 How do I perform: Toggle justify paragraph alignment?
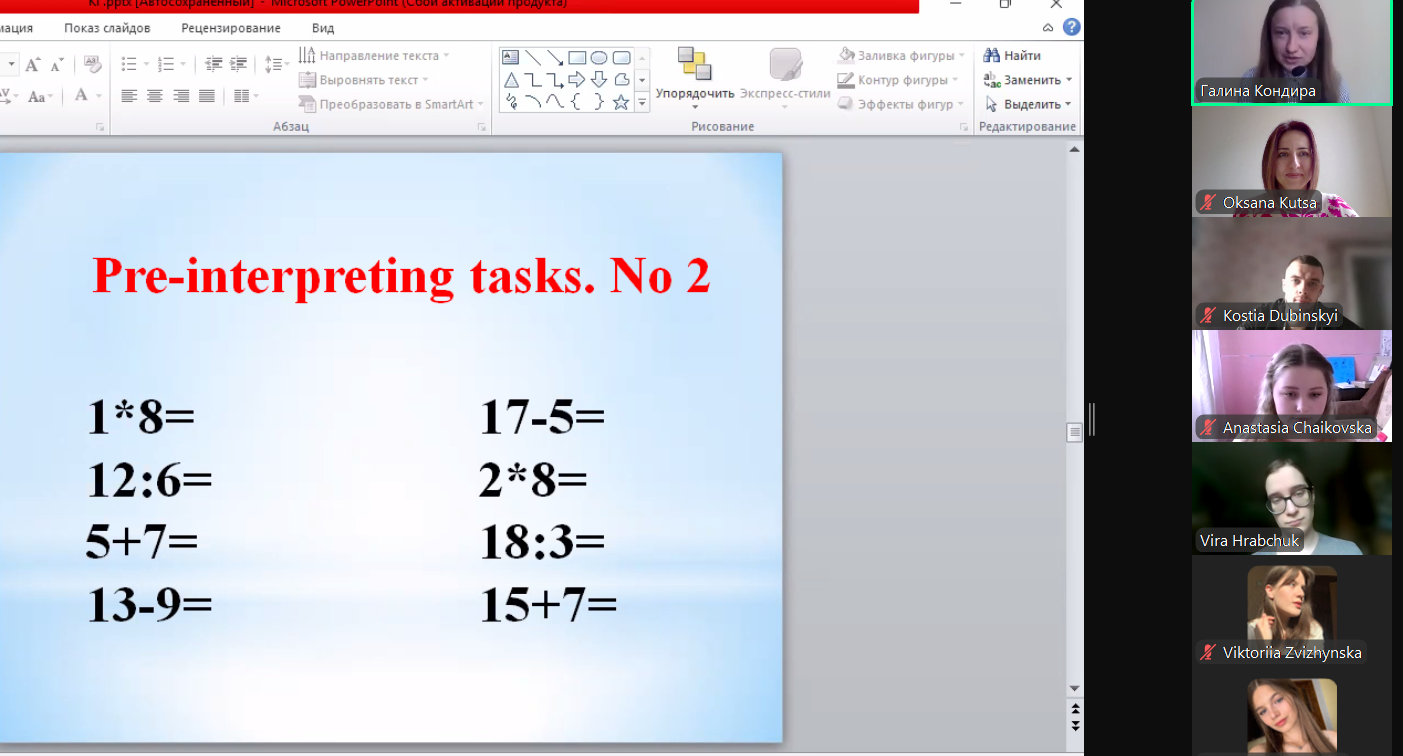point(207,96)
